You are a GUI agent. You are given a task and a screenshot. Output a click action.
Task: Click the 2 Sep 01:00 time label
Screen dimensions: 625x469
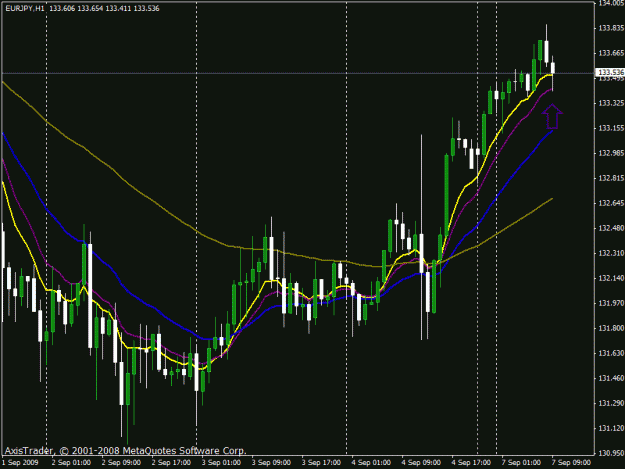pyautogui.click(x=71, y=463)
